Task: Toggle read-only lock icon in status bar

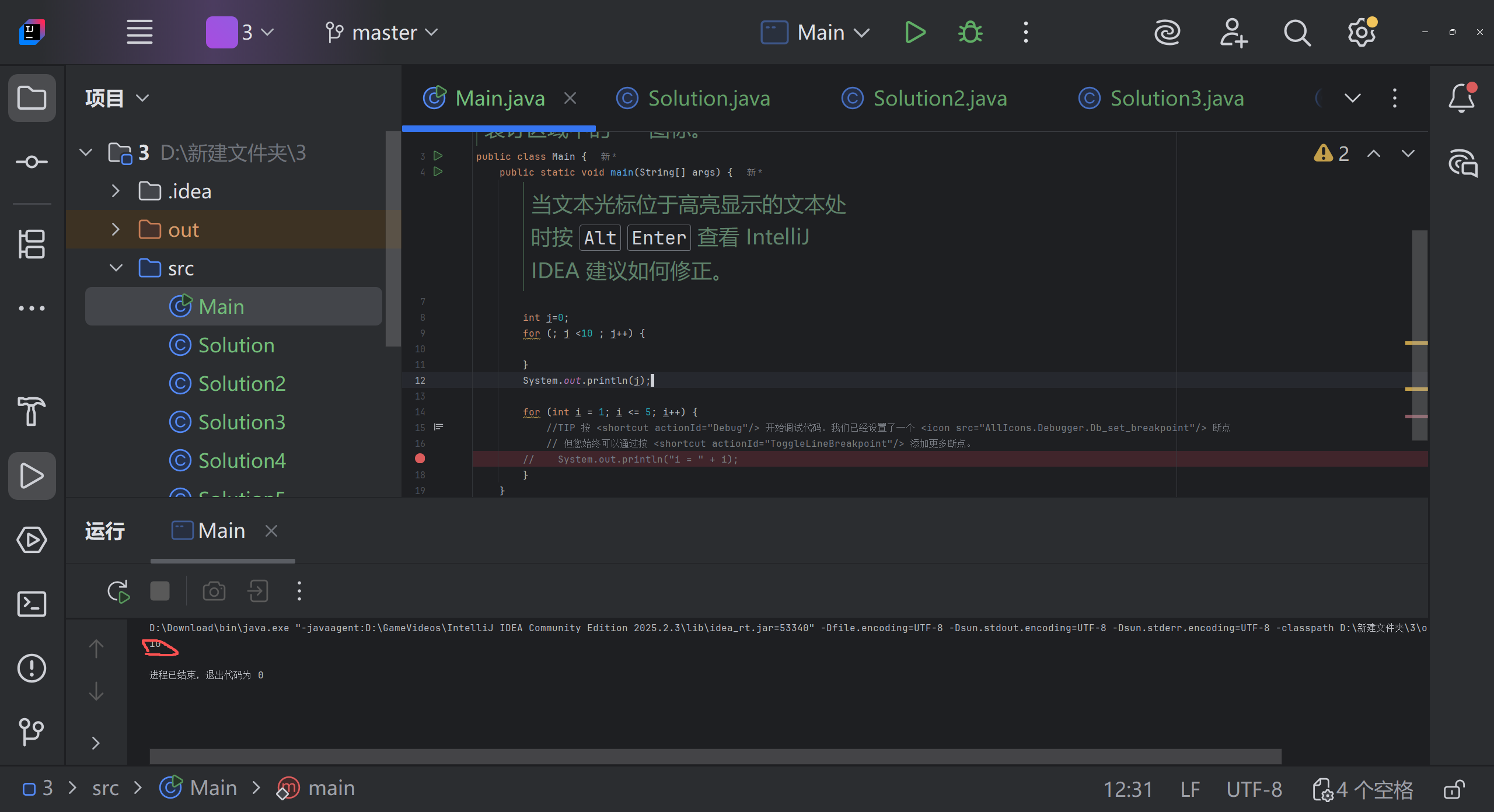Action: [x=1454, y=789]
